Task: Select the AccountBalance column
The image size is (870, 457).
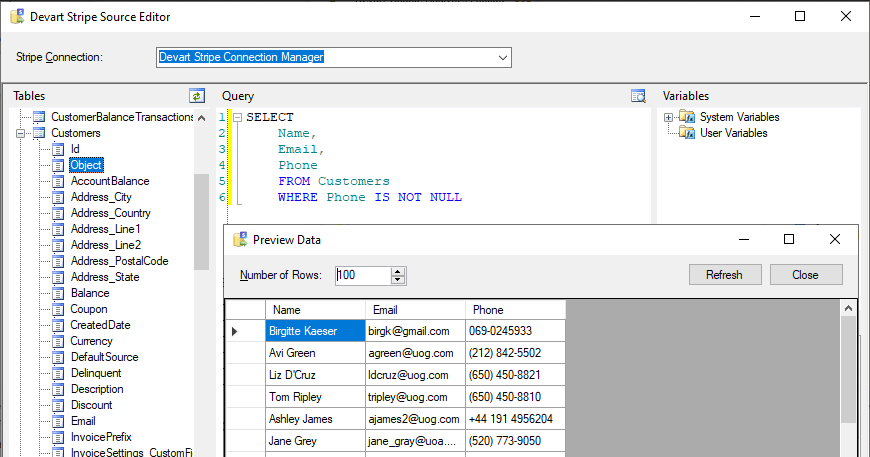Action: (110, 181)
